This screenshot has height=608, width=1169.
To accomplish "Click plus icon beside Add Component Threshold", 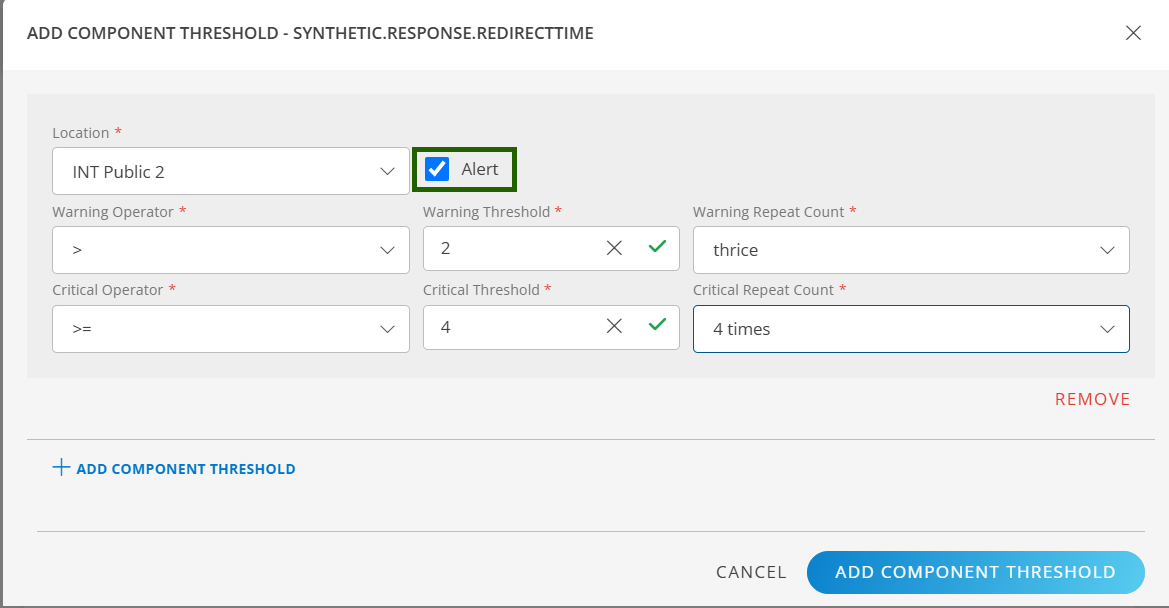I will pos(61,468).
